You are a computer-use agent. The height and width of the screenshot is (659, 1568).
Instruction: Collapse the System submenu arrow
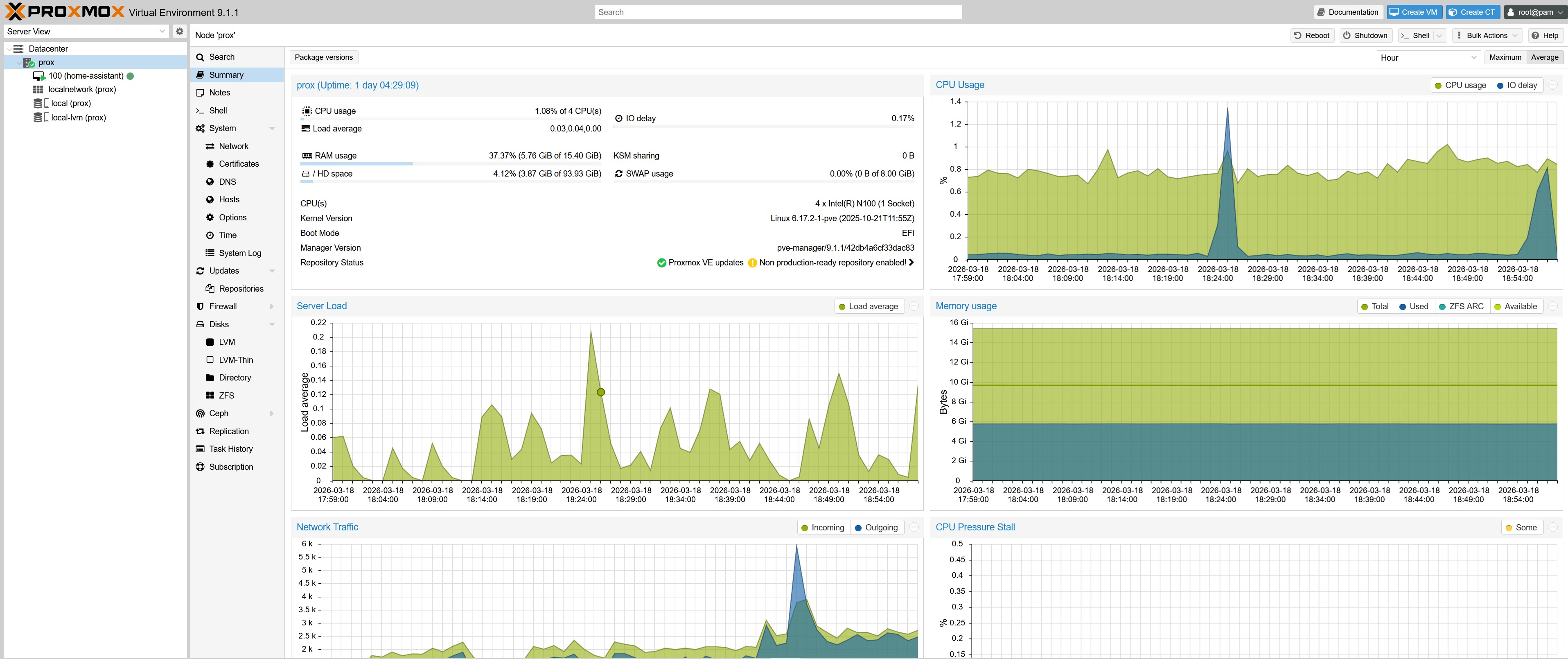272,129
